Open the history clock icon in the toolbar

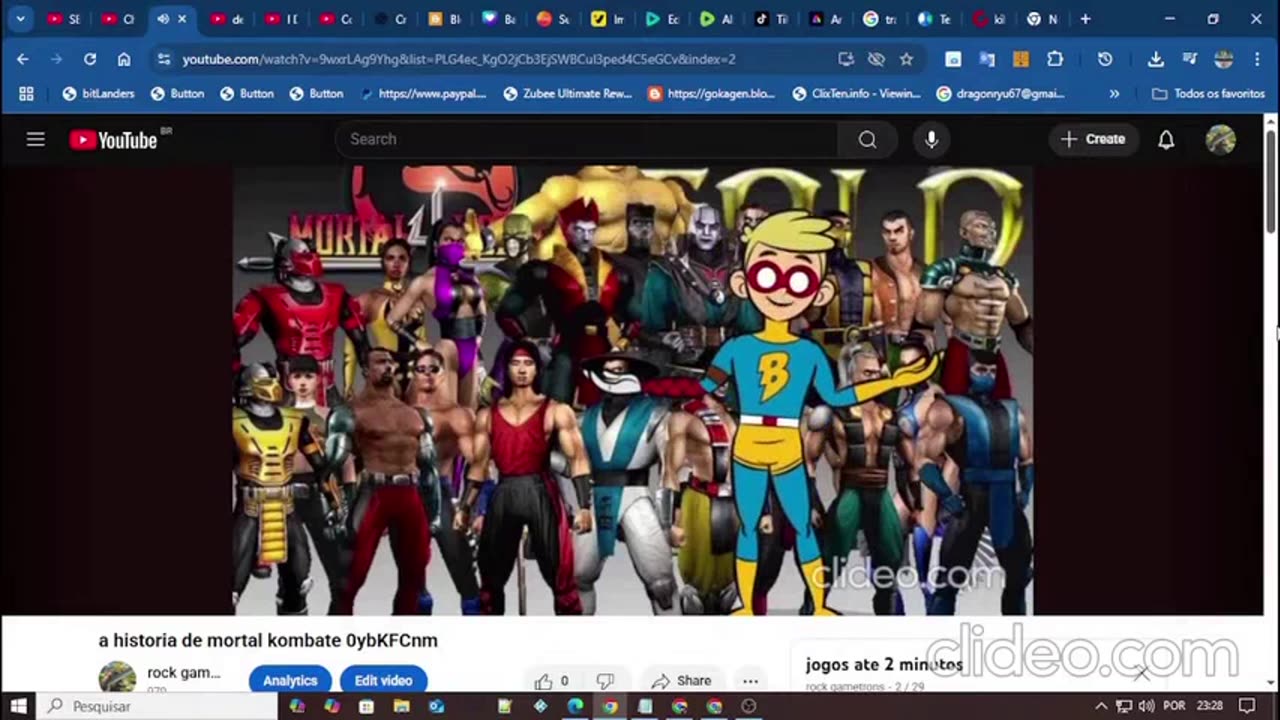coord(1105,59)
